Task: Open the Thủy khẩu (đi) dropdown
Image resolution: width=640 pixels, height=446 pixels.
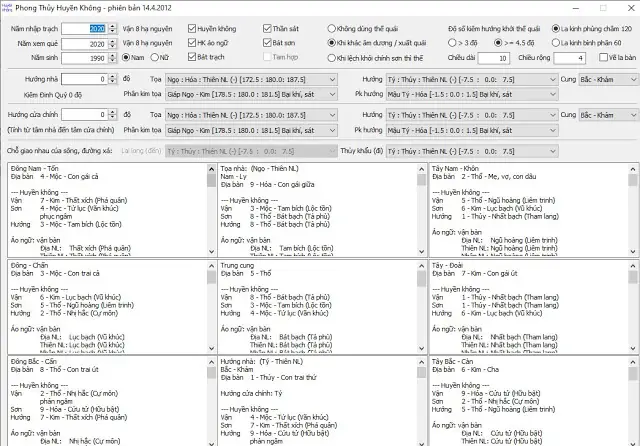Action: click(x=472, y=151)
